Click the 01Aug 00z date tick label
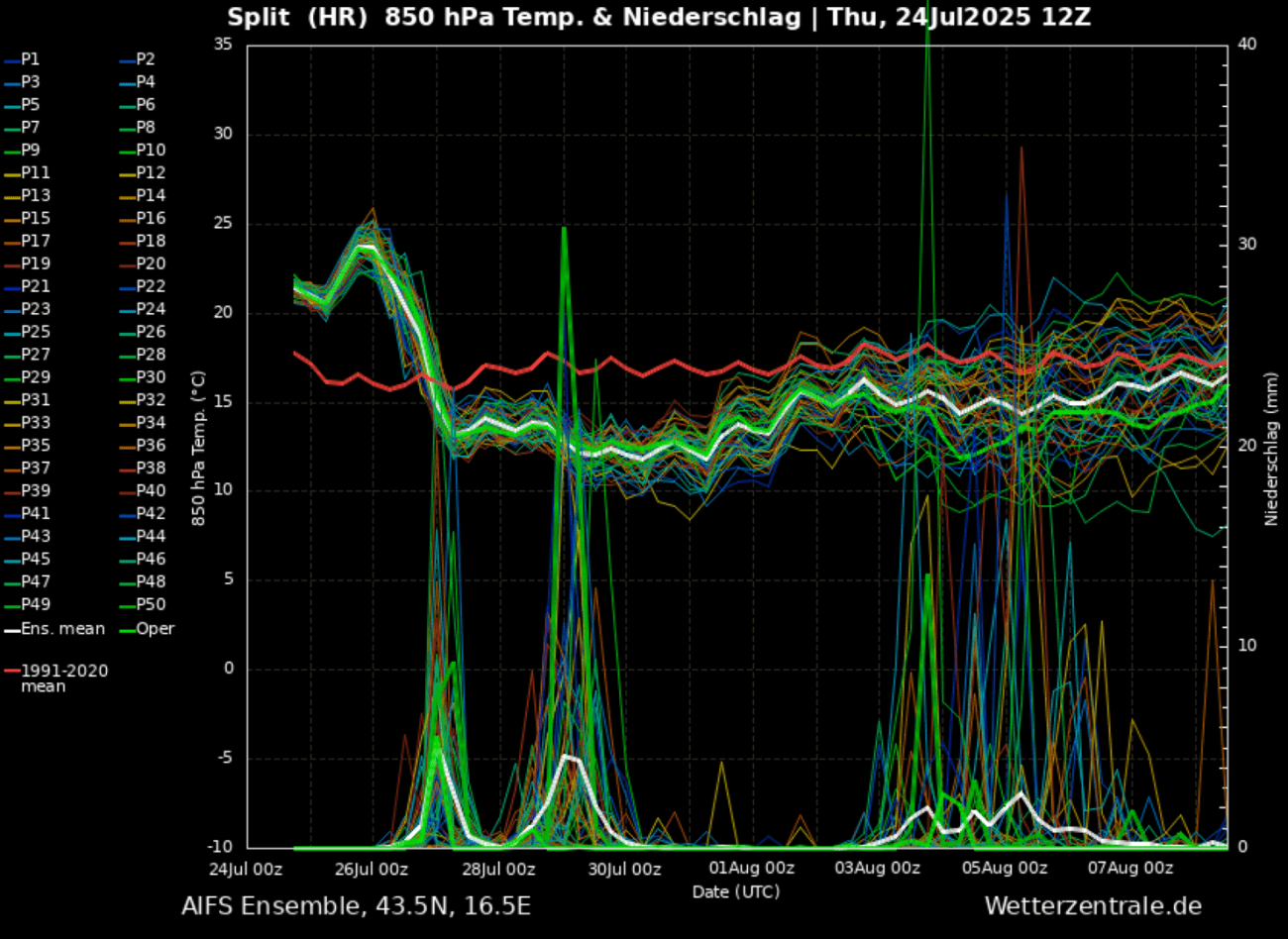1288x939 pixels. [x=751, y=870]
